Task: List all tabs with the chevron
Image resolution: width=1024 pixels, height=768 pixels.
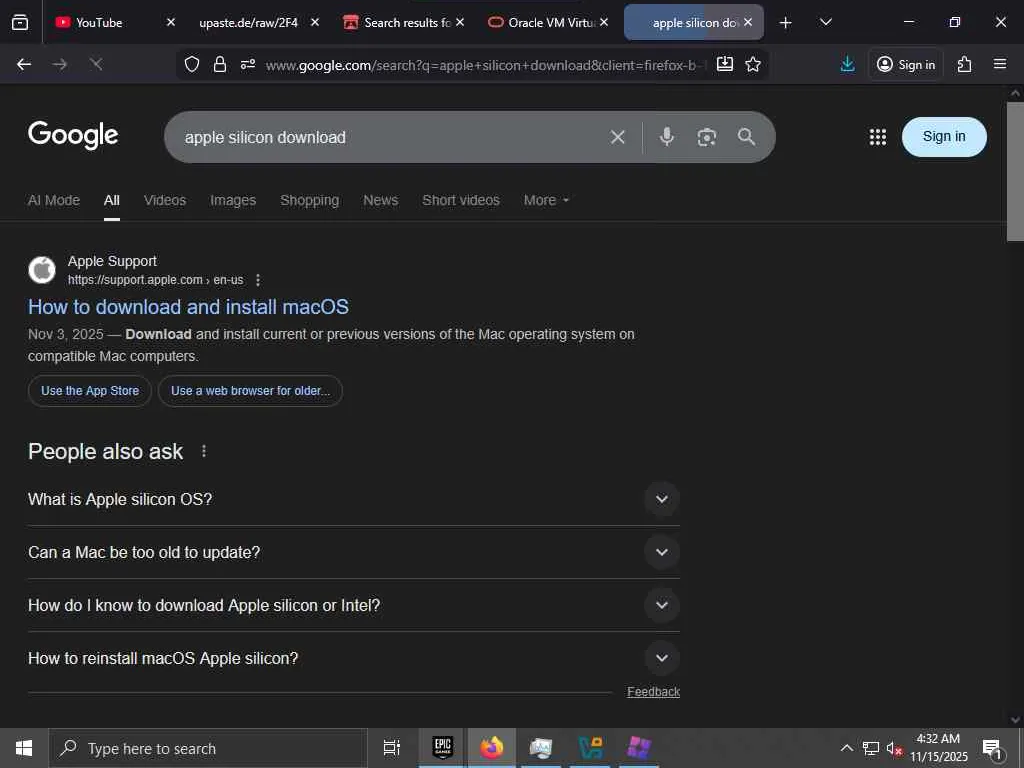Action: click(x=825, y=22)
